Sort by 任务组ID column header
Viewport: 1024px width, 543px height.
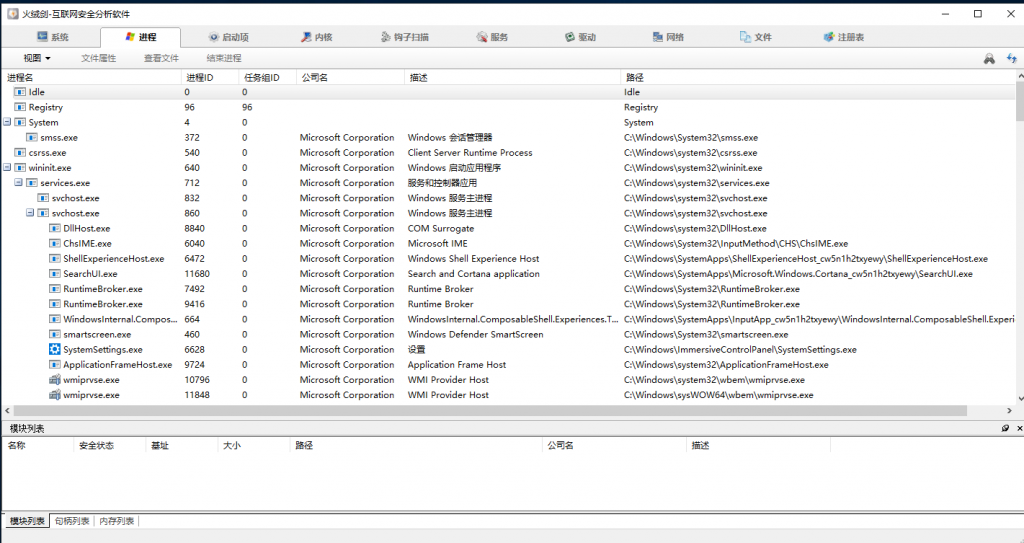click(267, 77)
